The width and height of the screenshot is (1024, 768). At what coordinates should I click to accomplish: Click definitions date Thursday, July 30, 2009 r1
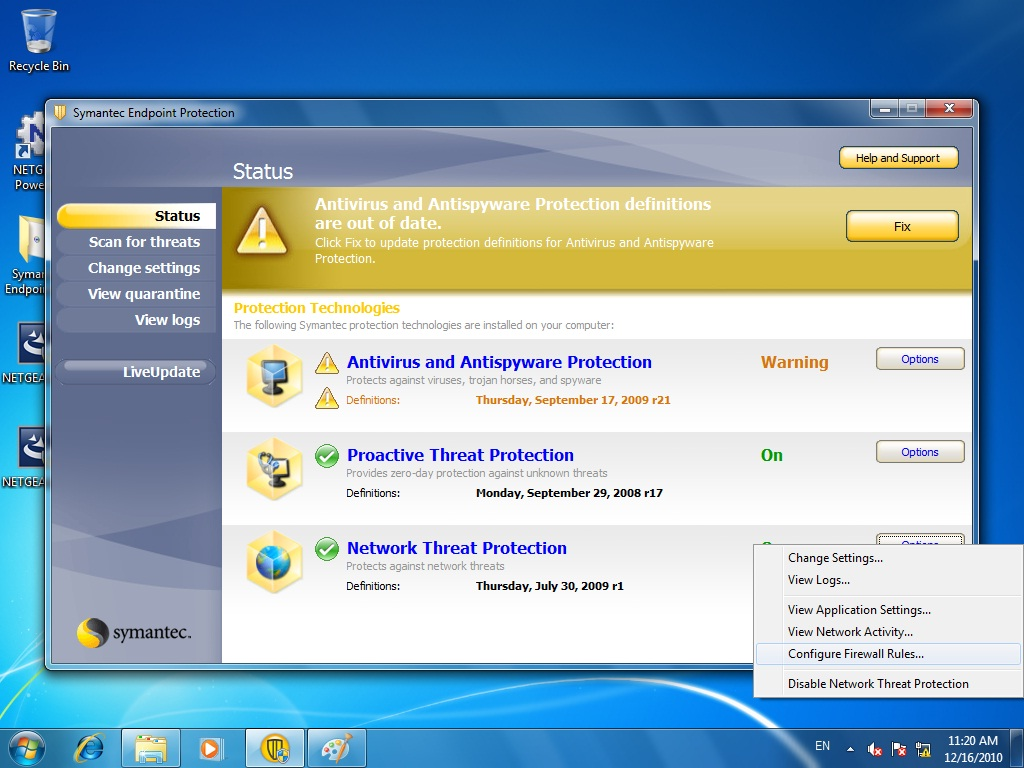point(549,586)
